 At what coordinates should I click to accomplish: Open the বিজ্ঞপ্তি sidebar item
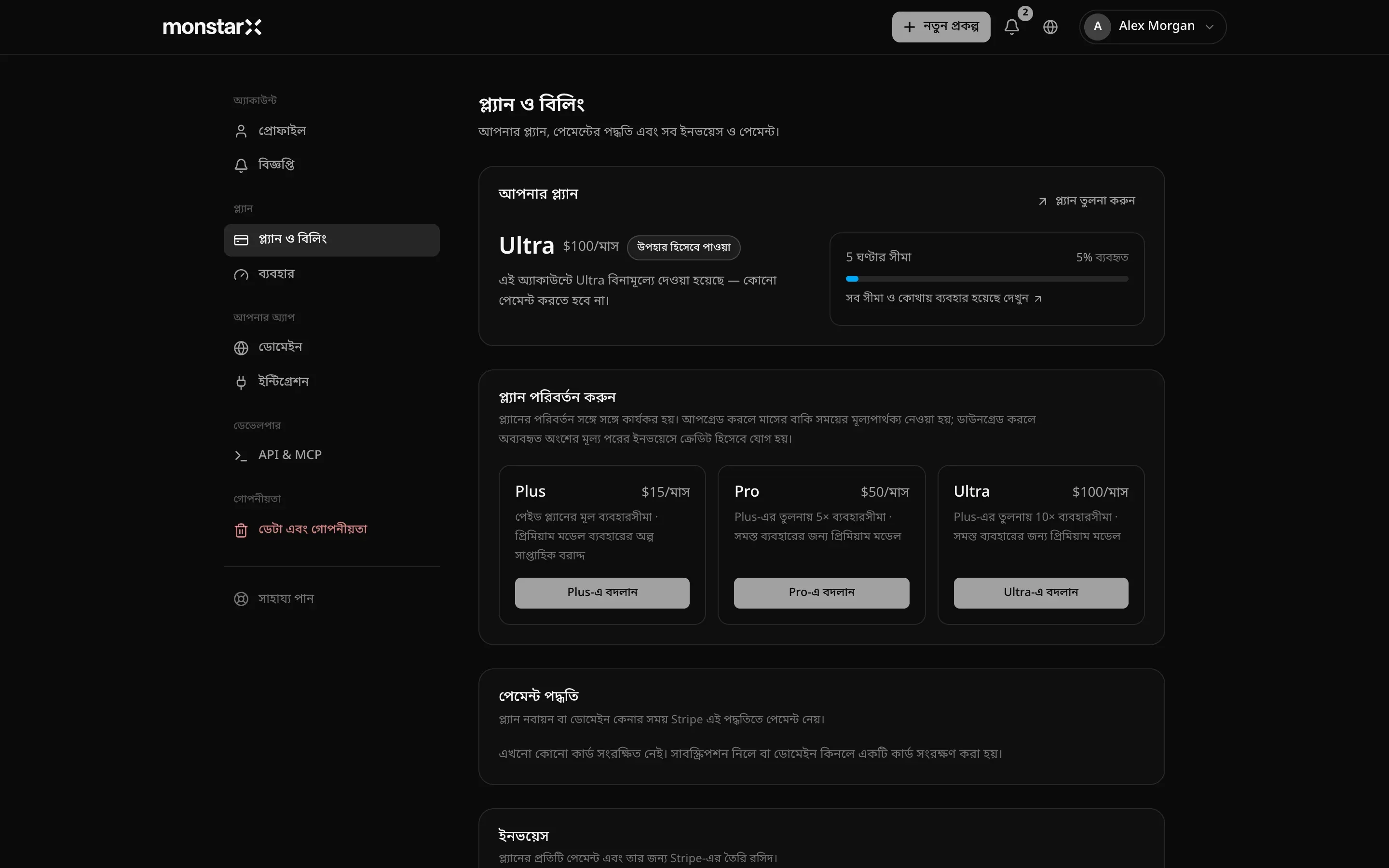(332, 165)
